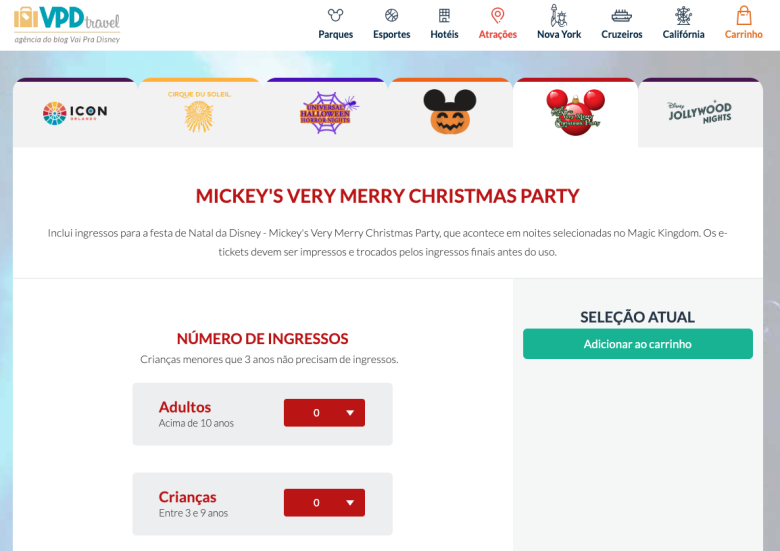Select the Very Merry Christmas Party tab
This screenshot has height=551, width=780.
coord(576,113)
